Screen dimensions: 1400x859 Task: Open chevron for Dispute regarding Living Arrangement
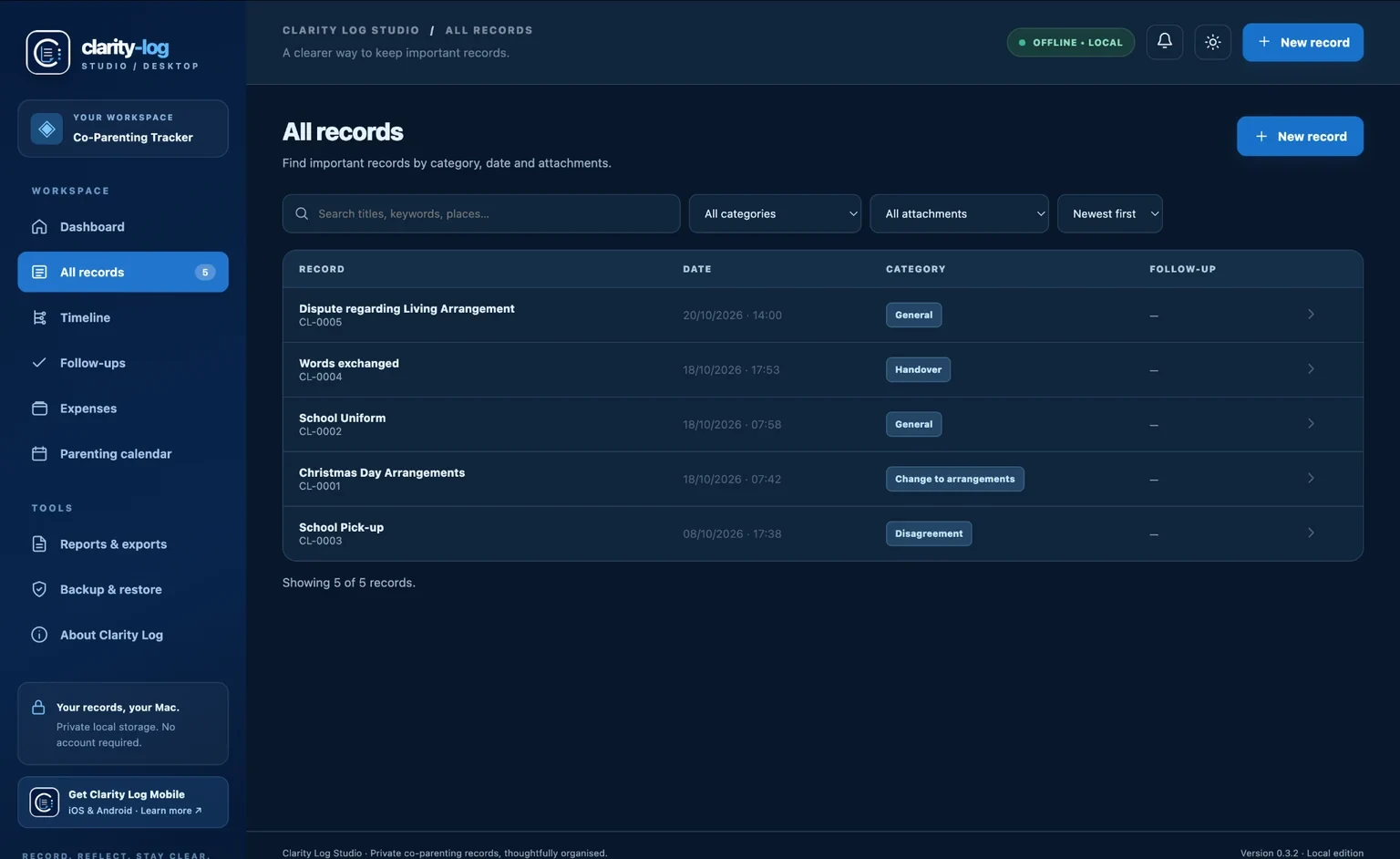pos(1311,315)
